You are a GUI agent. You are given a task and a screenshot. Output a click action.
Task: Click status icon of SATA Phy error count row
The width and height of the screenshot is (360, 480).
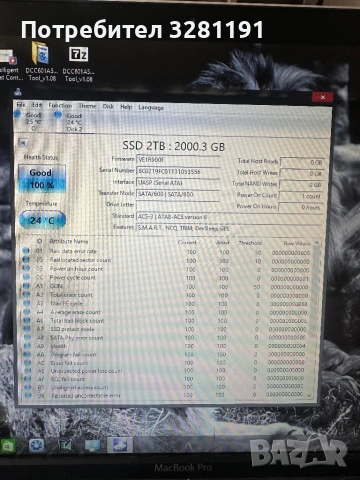coord(27,337)
